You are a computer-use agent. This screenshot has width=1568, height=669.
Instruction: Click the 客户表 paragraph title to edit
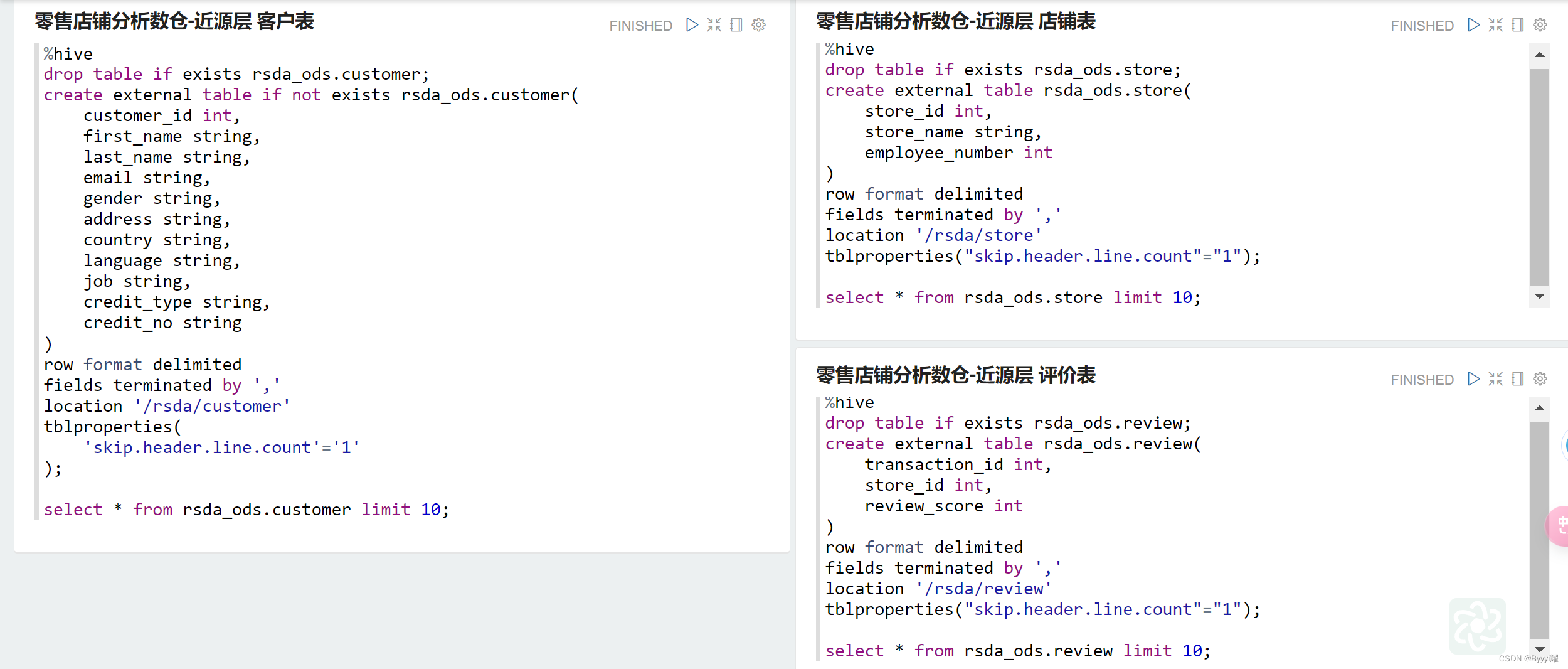(x=174, y=22)
